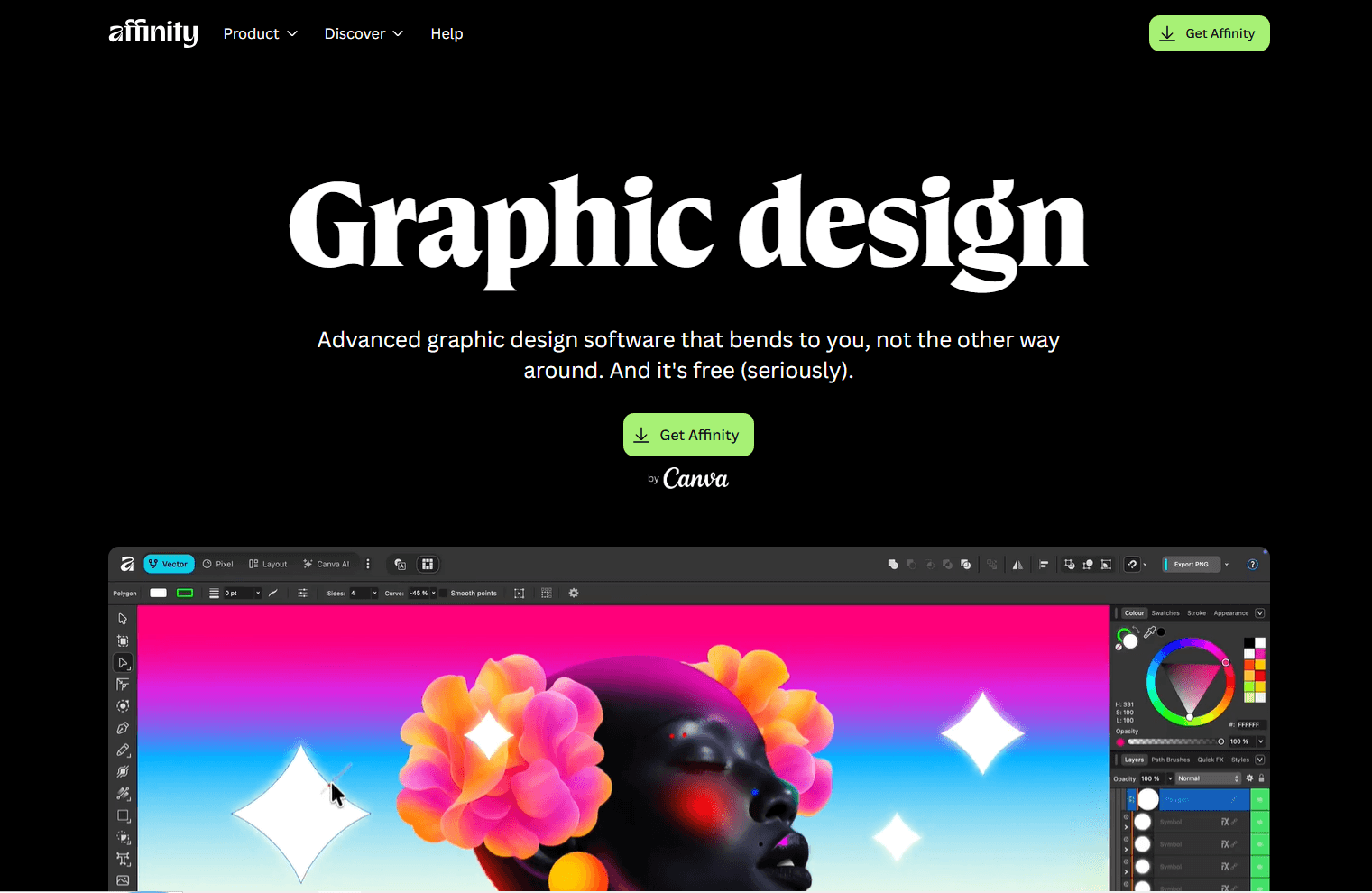Click the Canva logo link
Screen dimensions: 1372x893
(x=695, y=479)
